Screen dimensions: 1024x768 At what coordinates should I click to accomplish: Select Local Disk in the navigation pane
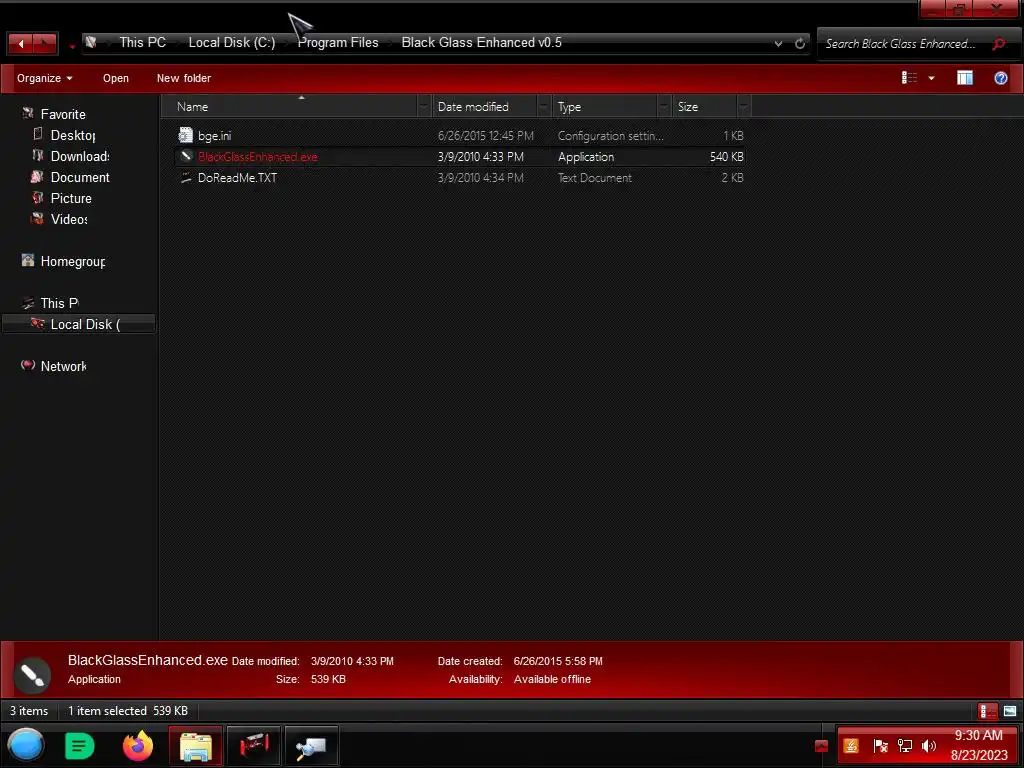tap(78, 324)
